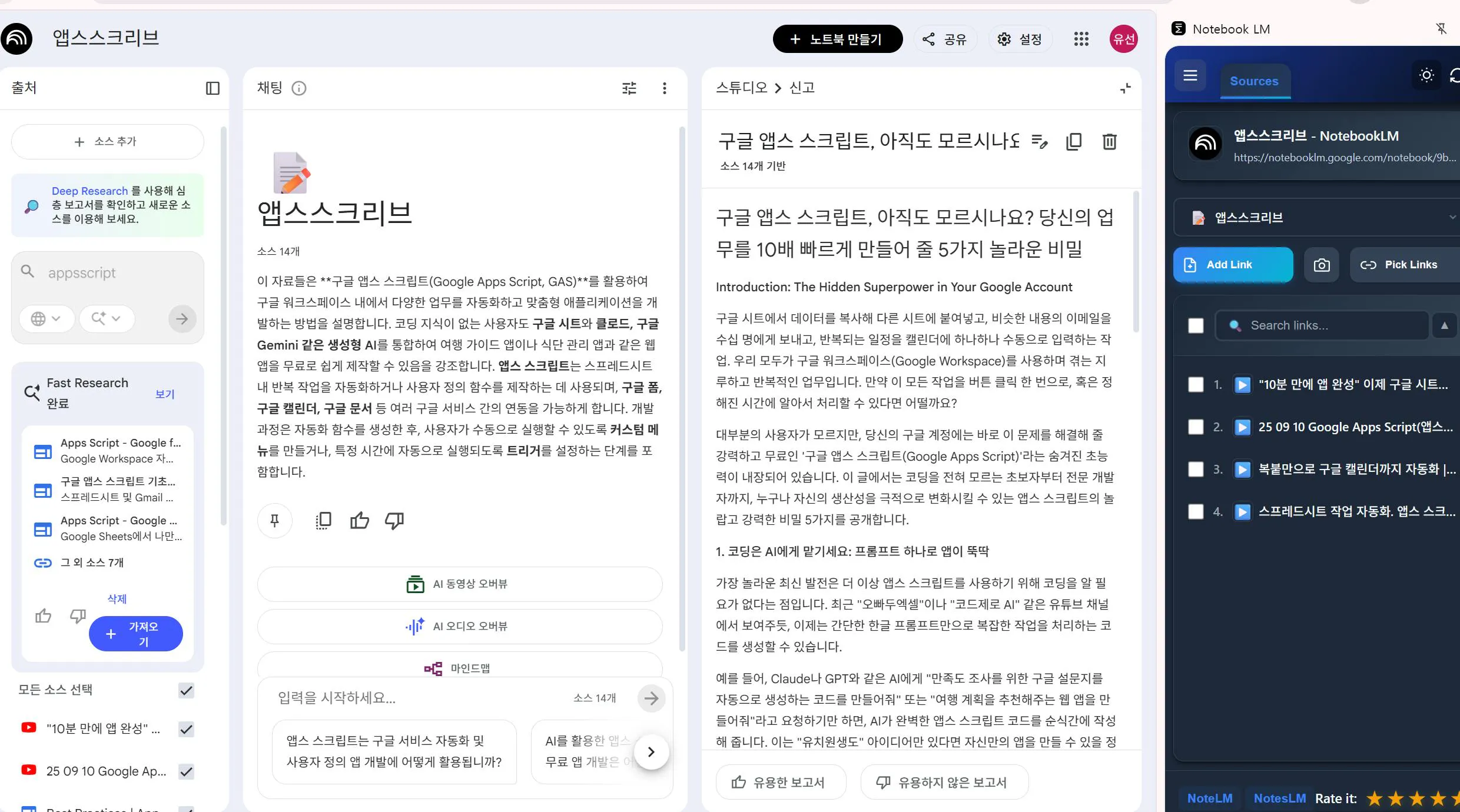Capture page with camera icon in extension

click(x=1322, y=264)
